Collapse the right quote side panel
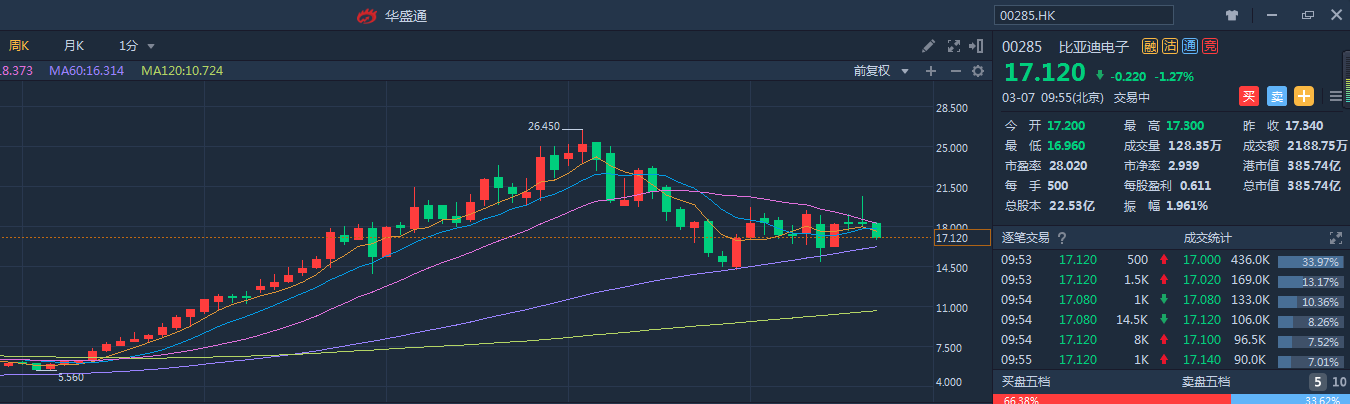This screenshot has height=404, width=1350. [x=977, y=46]
